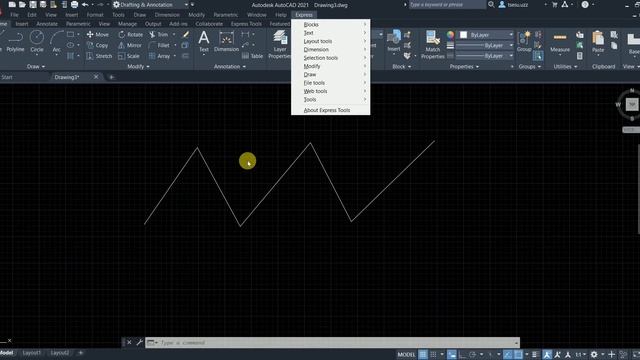Click the Mirror tool
This screenshot has width=640, height=360.
click(130, 45)
